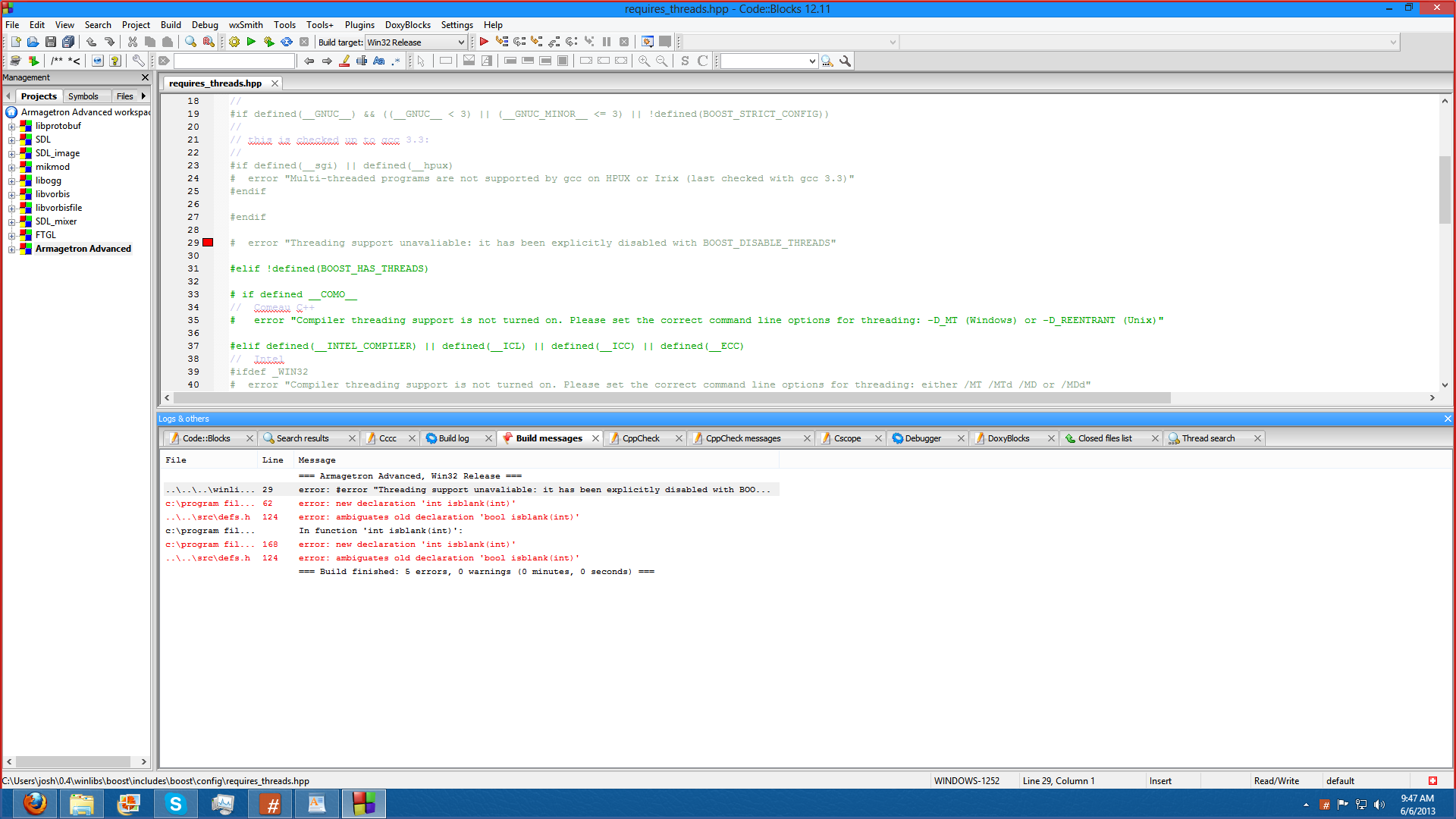
Task: Switch to the Symbols tab
Action: click(x=83, y=96)
